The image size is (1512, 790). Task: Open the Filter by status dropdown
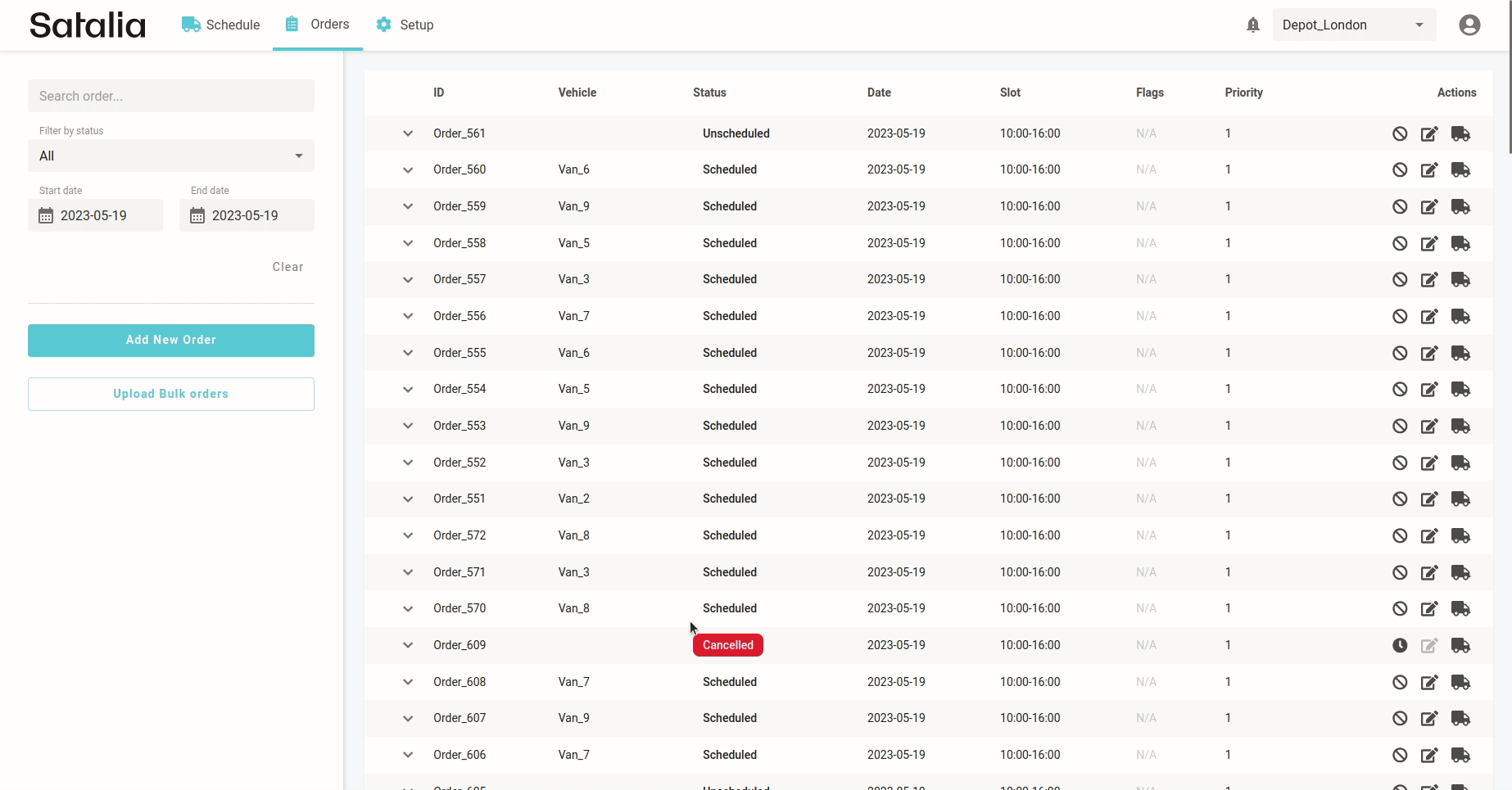(x=171, y=156)
